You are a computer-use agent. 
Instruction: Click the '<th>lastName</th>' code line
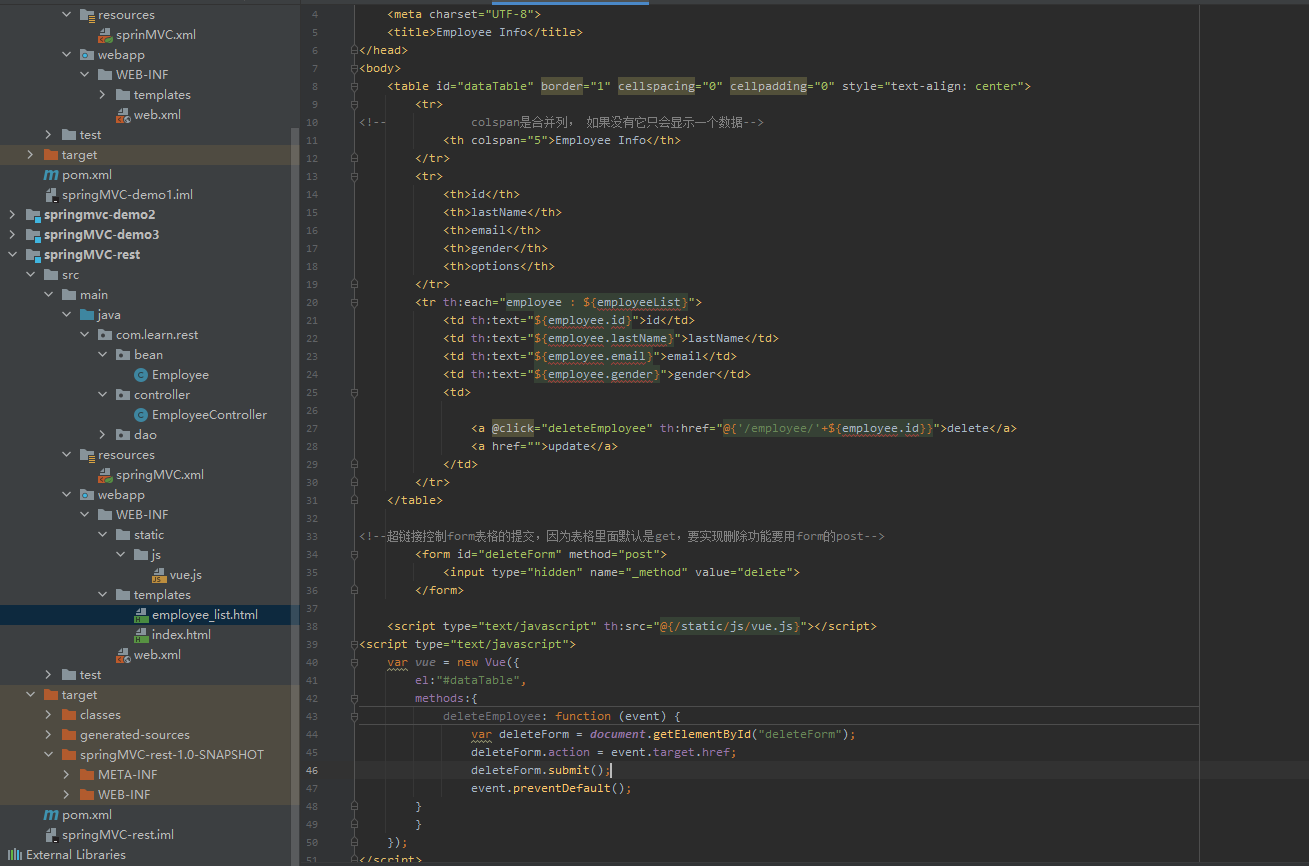(502, 212)
